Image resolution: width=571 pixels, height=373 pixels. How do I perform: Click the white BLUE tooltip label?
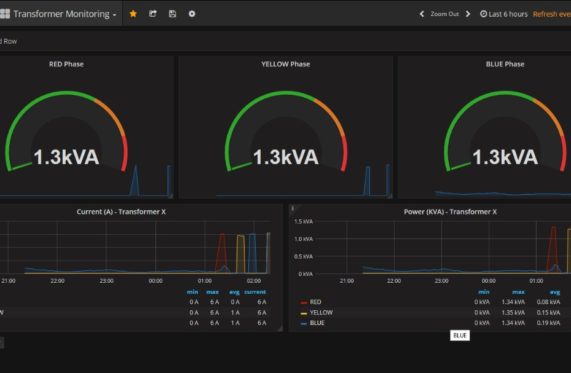pyautogui.click(x=460, y=335)
